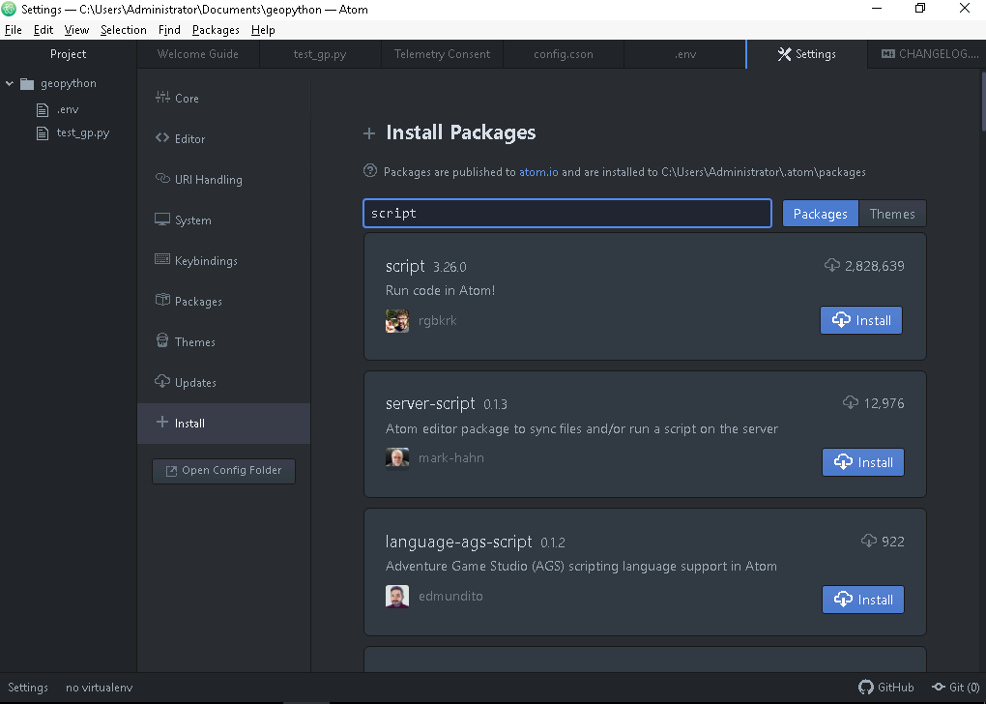The image size is (986, 704).
Task: Visit the atom.io website link
Action: pyautogui.click(x=538, y=171)
